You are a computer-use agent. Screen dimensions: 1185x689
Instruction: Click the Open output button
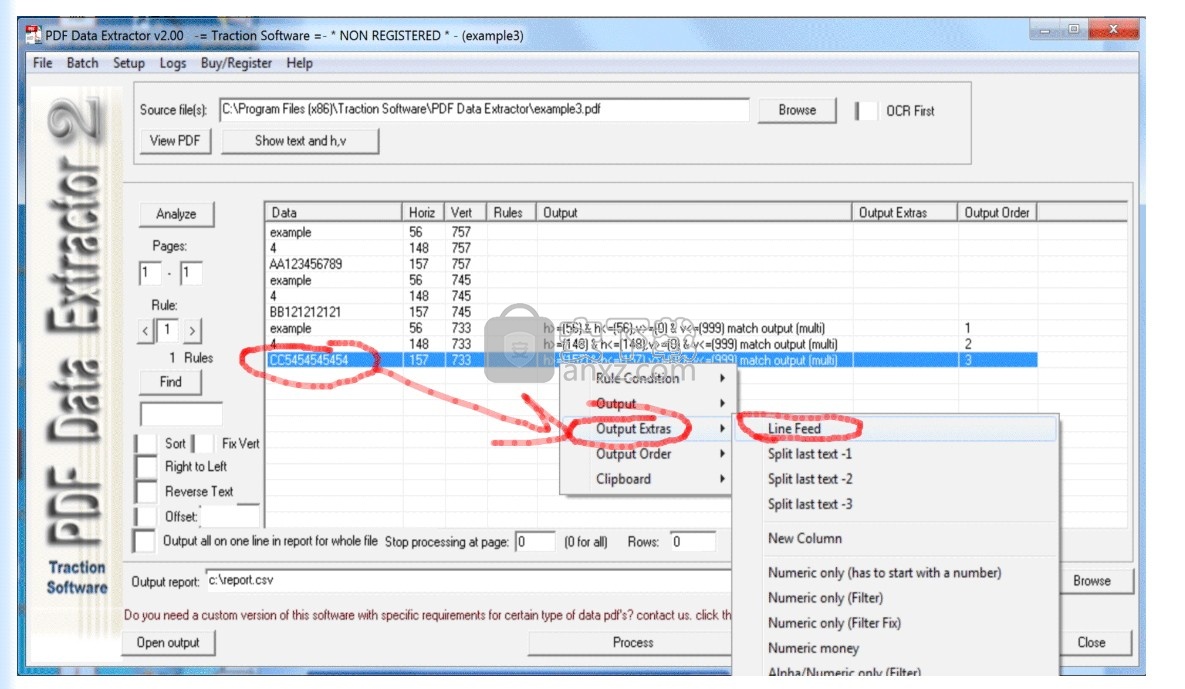click(168, 642)
